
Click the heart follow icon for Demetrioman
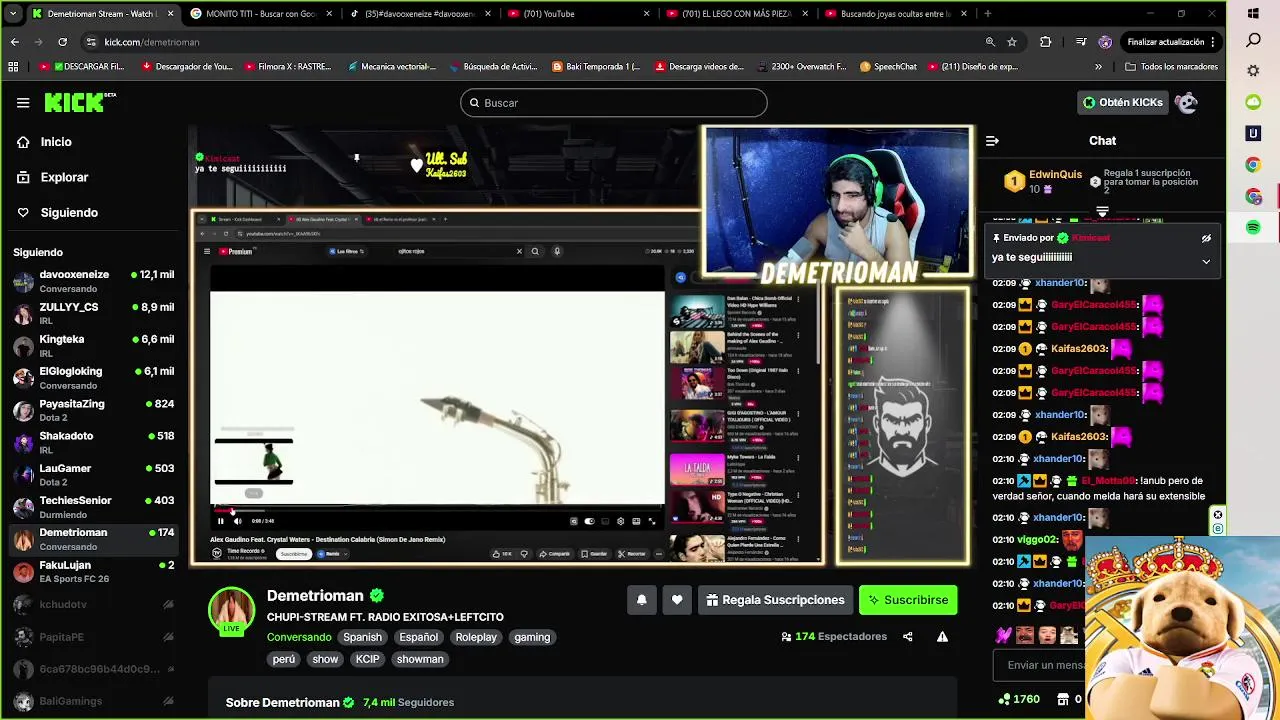[677, 600]
